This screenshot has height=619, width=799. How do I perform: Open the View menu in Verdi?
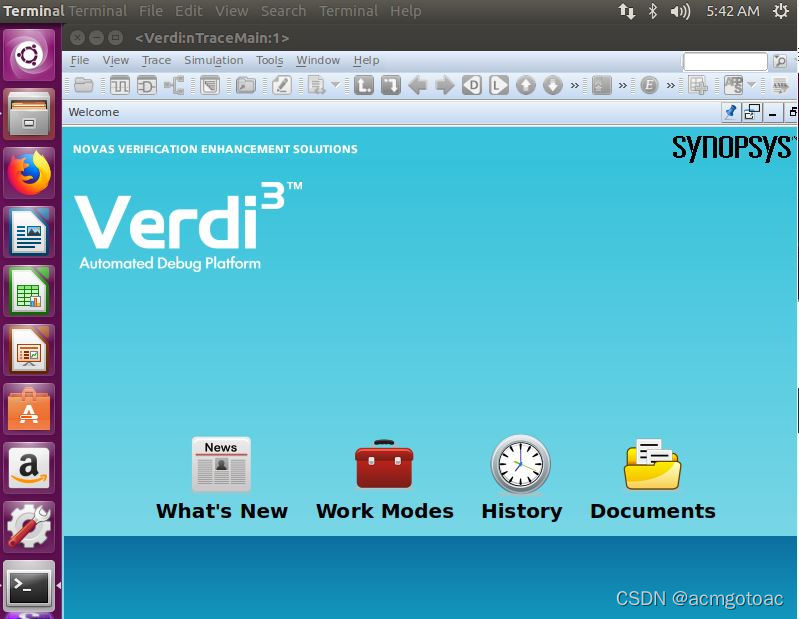[116, 60]
